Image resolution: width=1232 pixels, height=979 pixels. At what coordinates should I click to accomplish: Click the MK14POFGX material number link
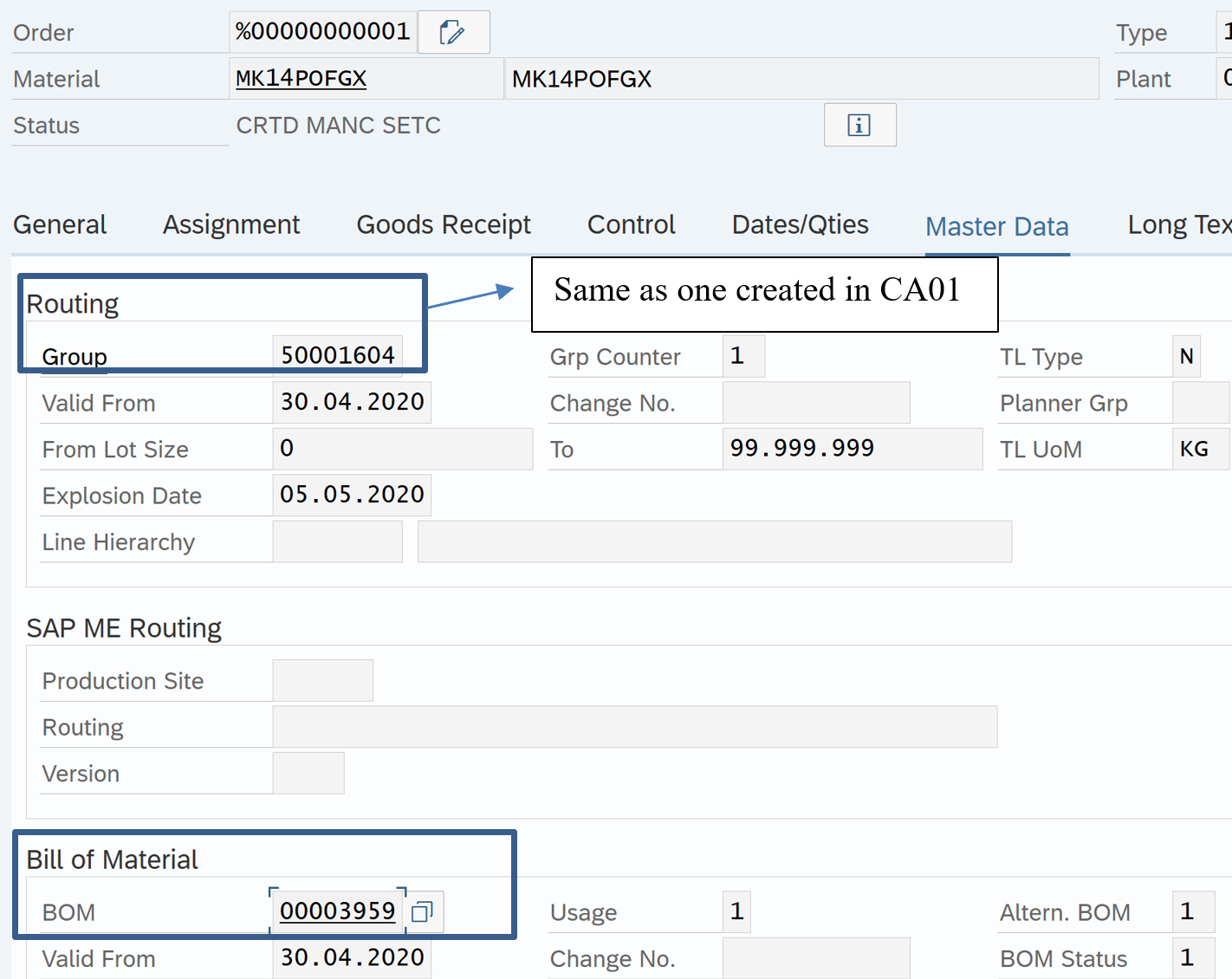(302, 79)
